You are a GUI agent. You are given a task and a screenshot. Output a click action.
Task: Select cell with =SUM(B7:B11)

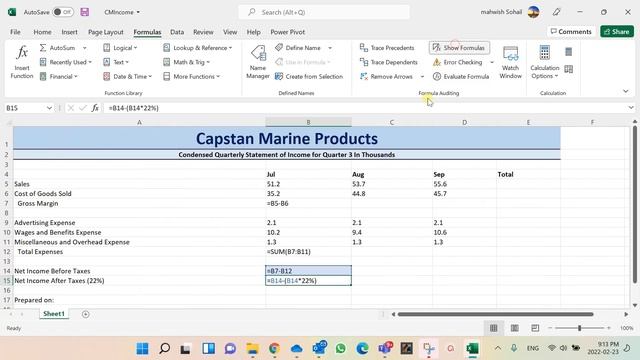point(308,251)
